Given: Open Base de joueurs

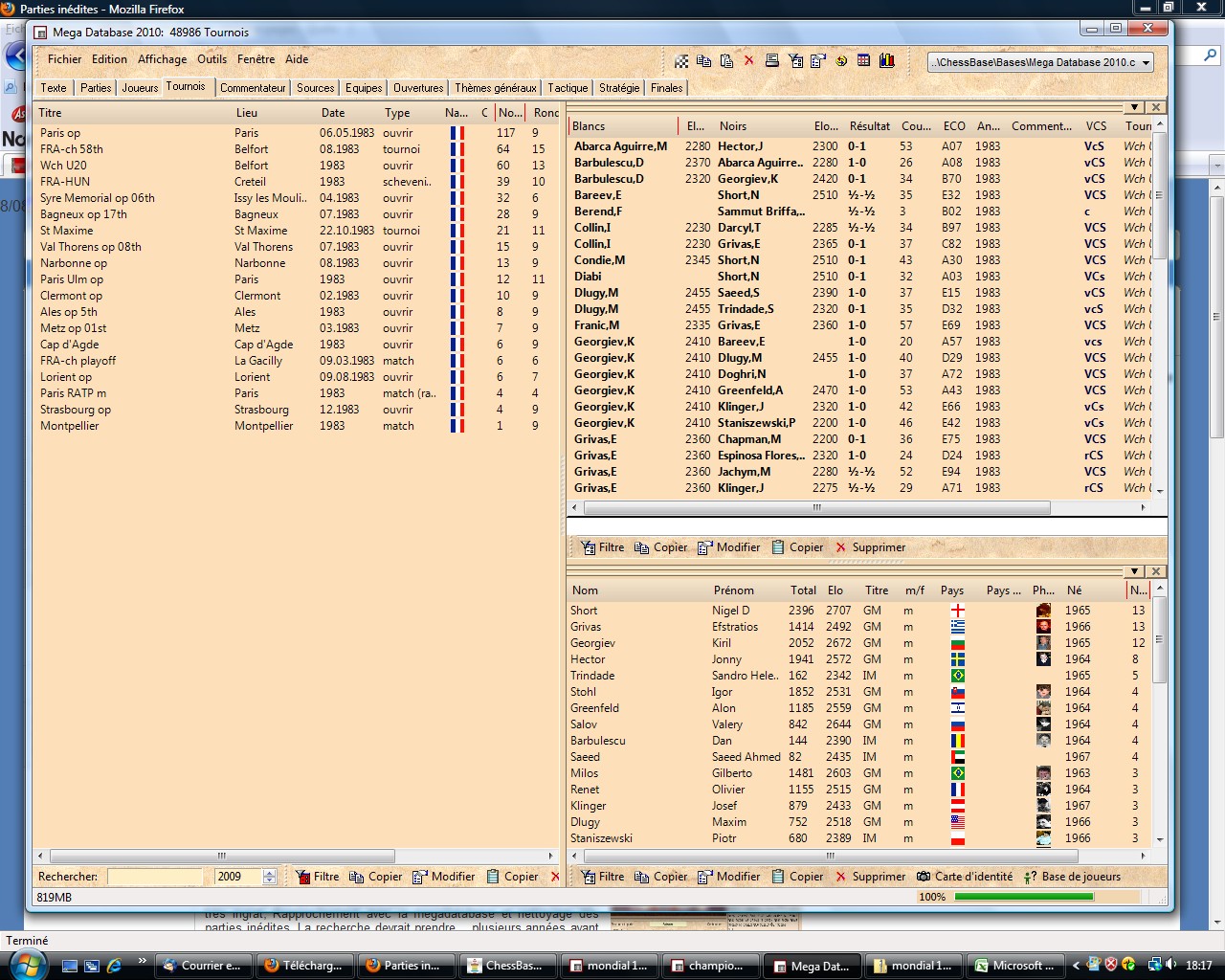Looking at the screenshot, I should [1072, 877].
